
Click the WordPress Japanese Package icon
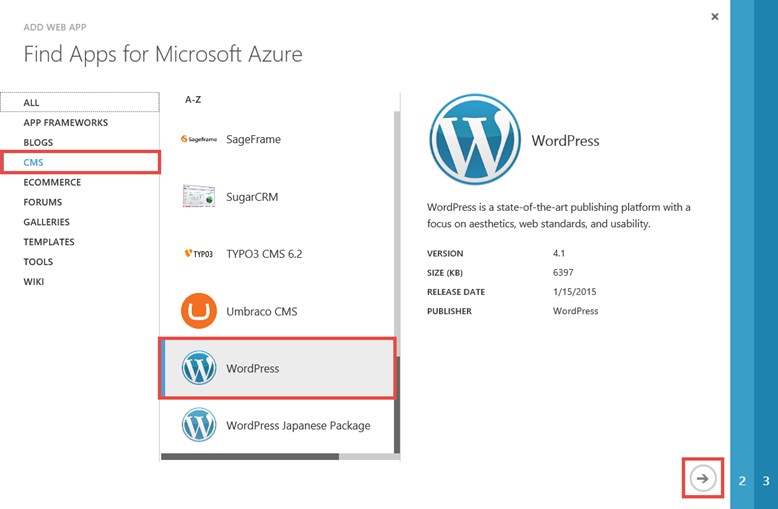point(199,425)
